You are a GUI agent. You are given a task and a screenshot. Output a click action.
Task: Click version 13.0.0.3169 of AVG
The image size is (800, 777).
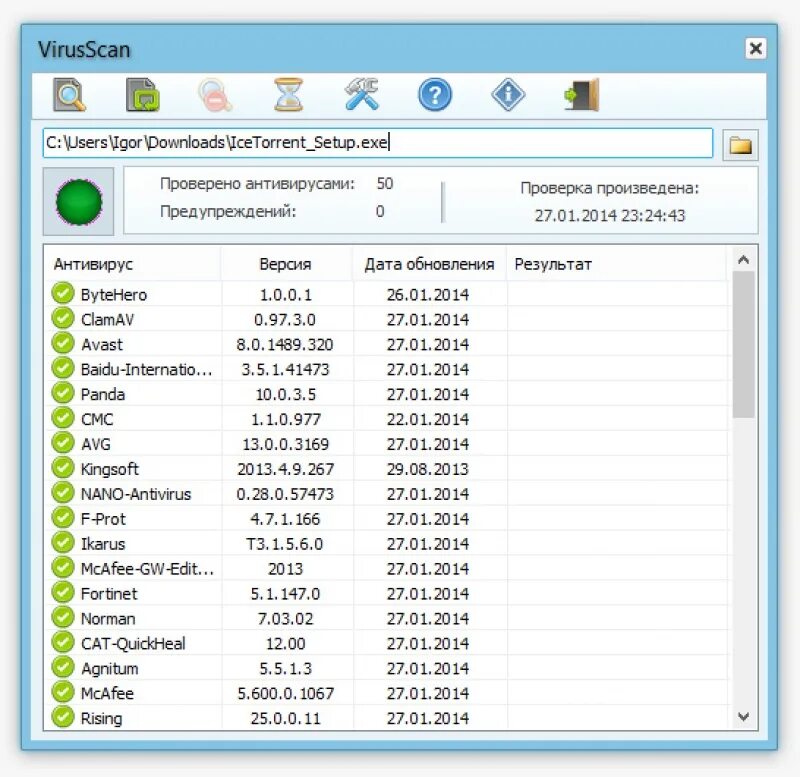point(285,444)
